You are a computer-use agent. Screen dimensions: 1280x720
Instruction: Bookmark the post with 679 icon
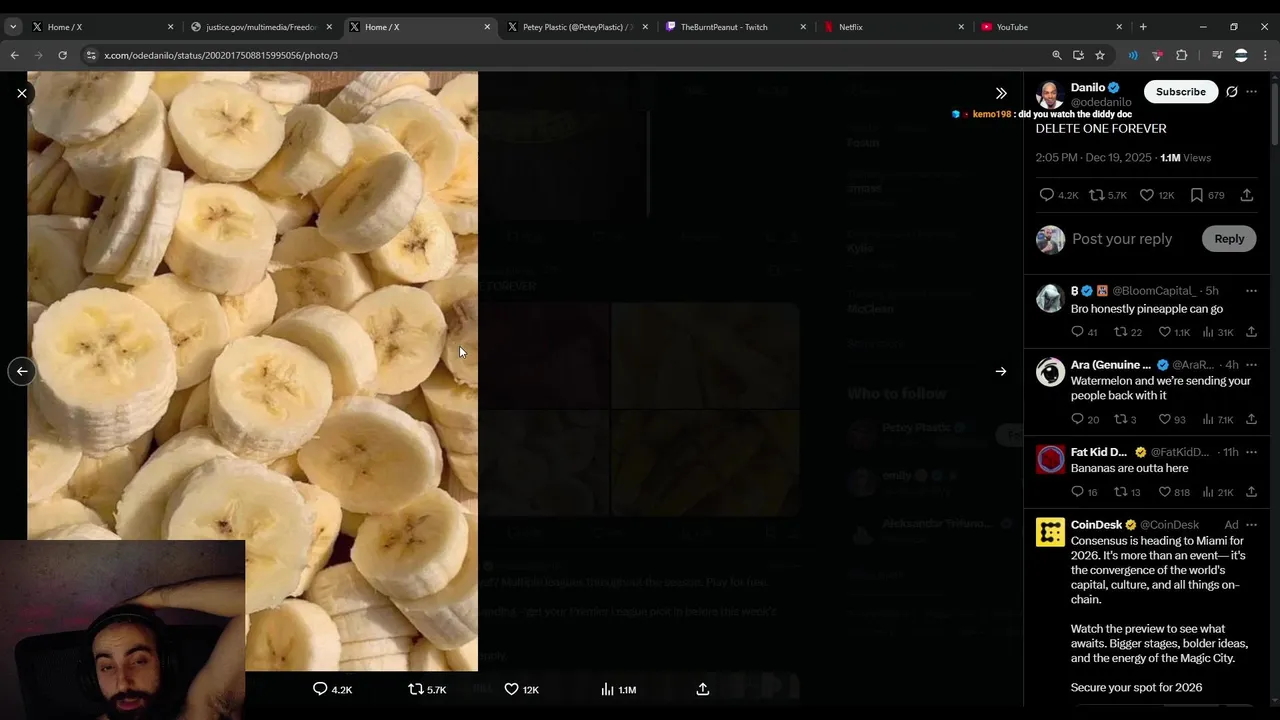coord(1207,195)
